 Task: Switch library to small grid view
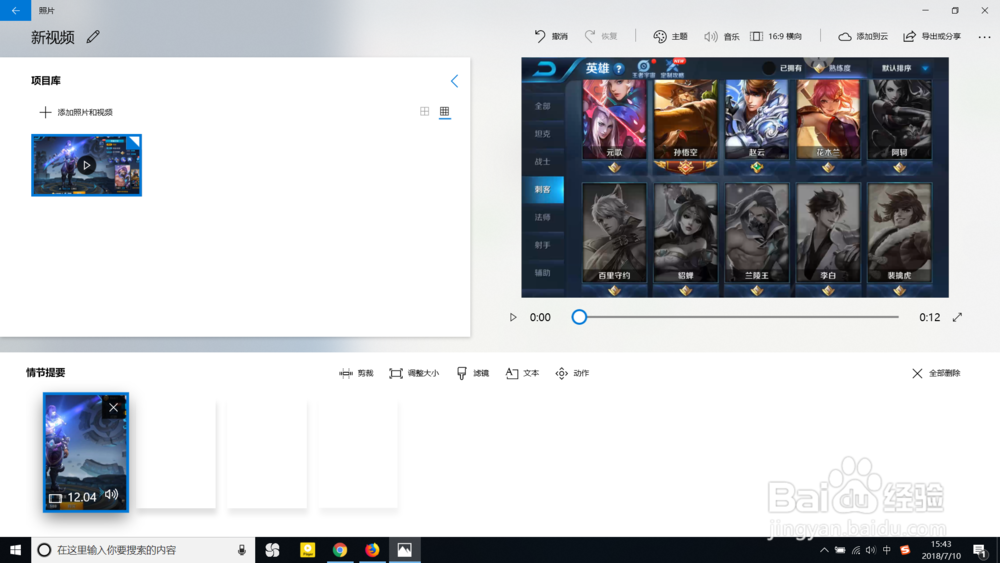pyautogui.click(x=445, y=112)
